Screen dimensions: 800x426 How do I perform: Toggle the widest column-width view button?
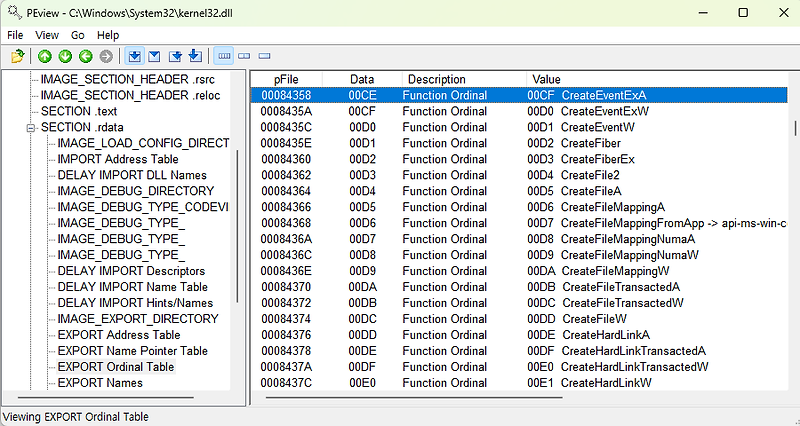[x=224, y=56]
